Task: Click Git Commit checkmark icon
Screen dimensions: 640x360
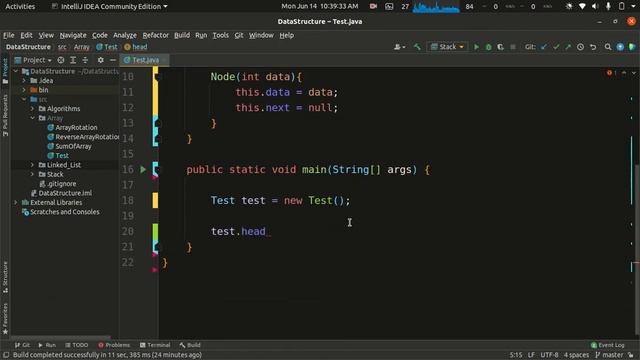Action: (x=556, y=47)
